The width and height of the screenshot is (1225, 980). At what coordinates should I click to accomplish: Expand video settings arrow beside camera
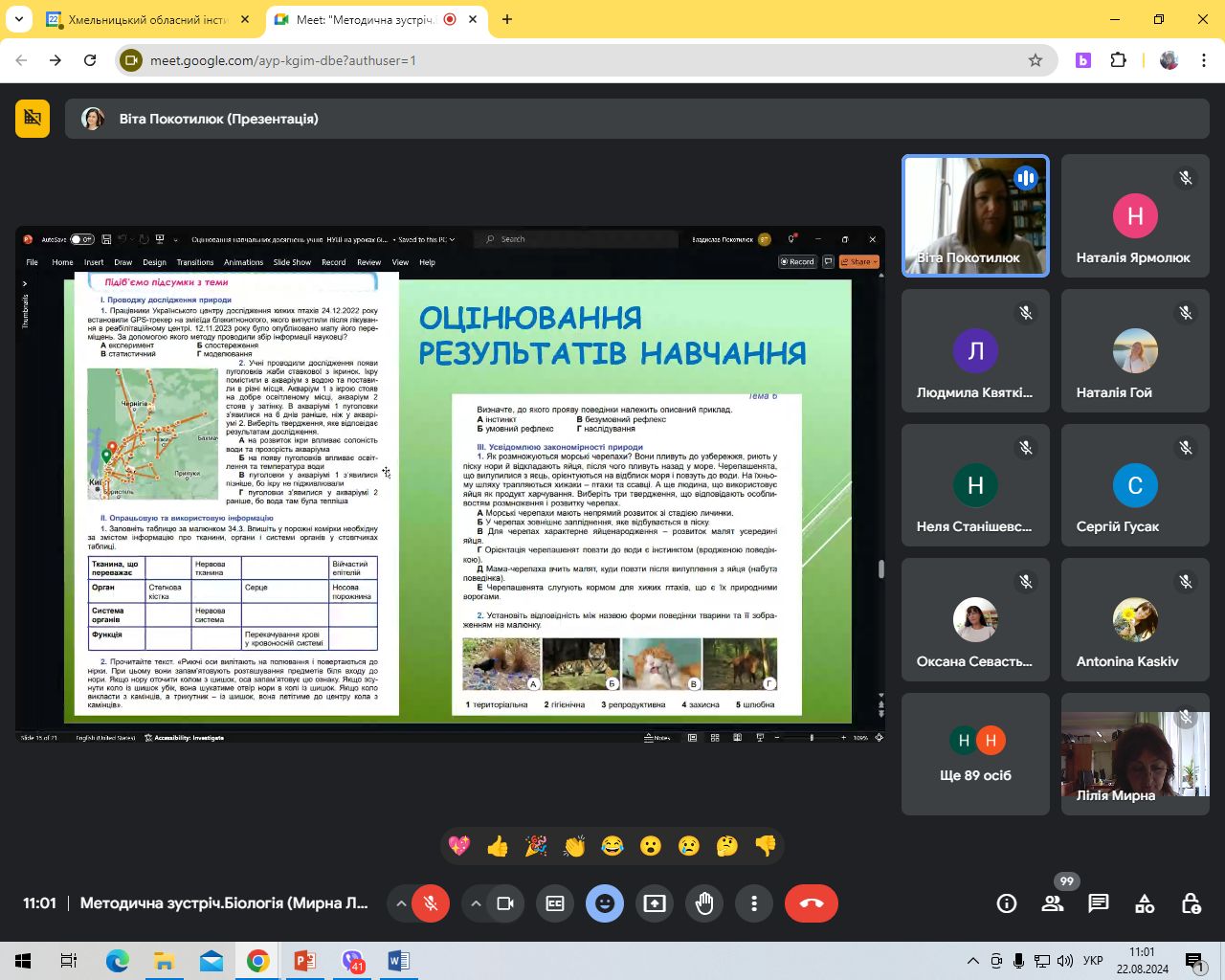pos(476,903)
